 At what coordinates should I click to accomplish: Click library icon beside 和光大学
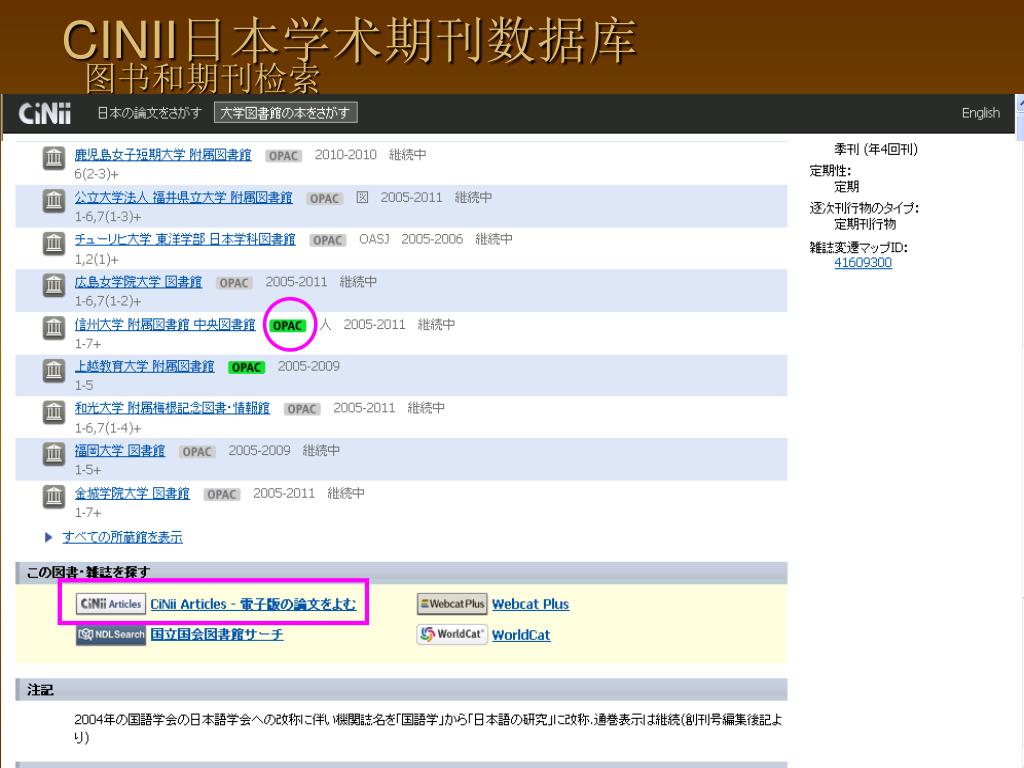tap(54, 411)
